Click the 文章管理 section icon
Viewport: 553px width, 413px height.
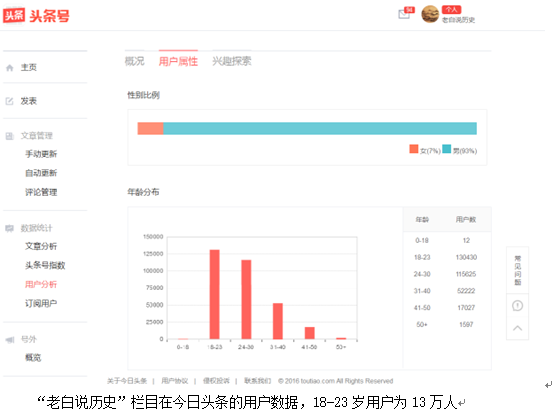10,136
